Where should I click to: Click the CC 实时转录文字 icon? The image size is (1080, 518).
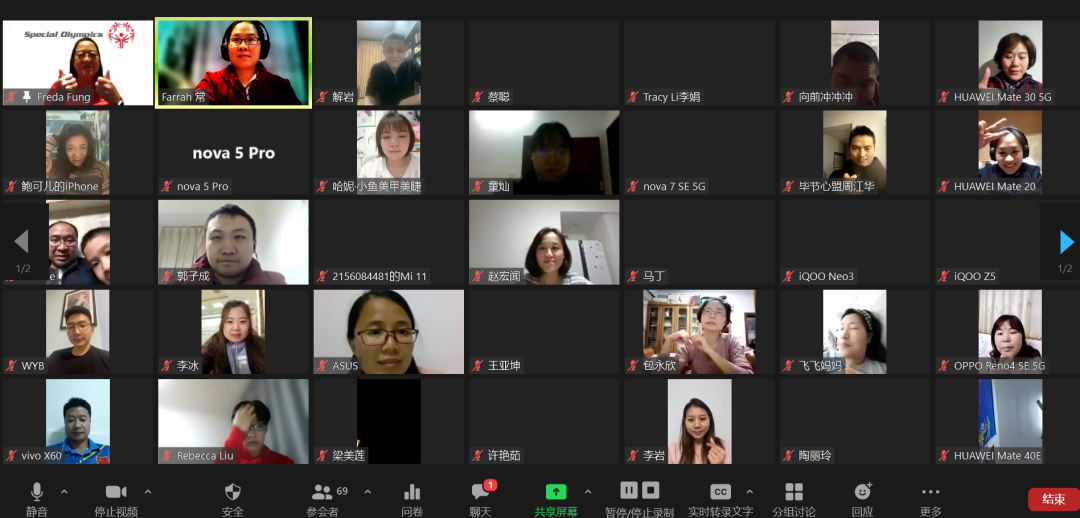point(720,491)
